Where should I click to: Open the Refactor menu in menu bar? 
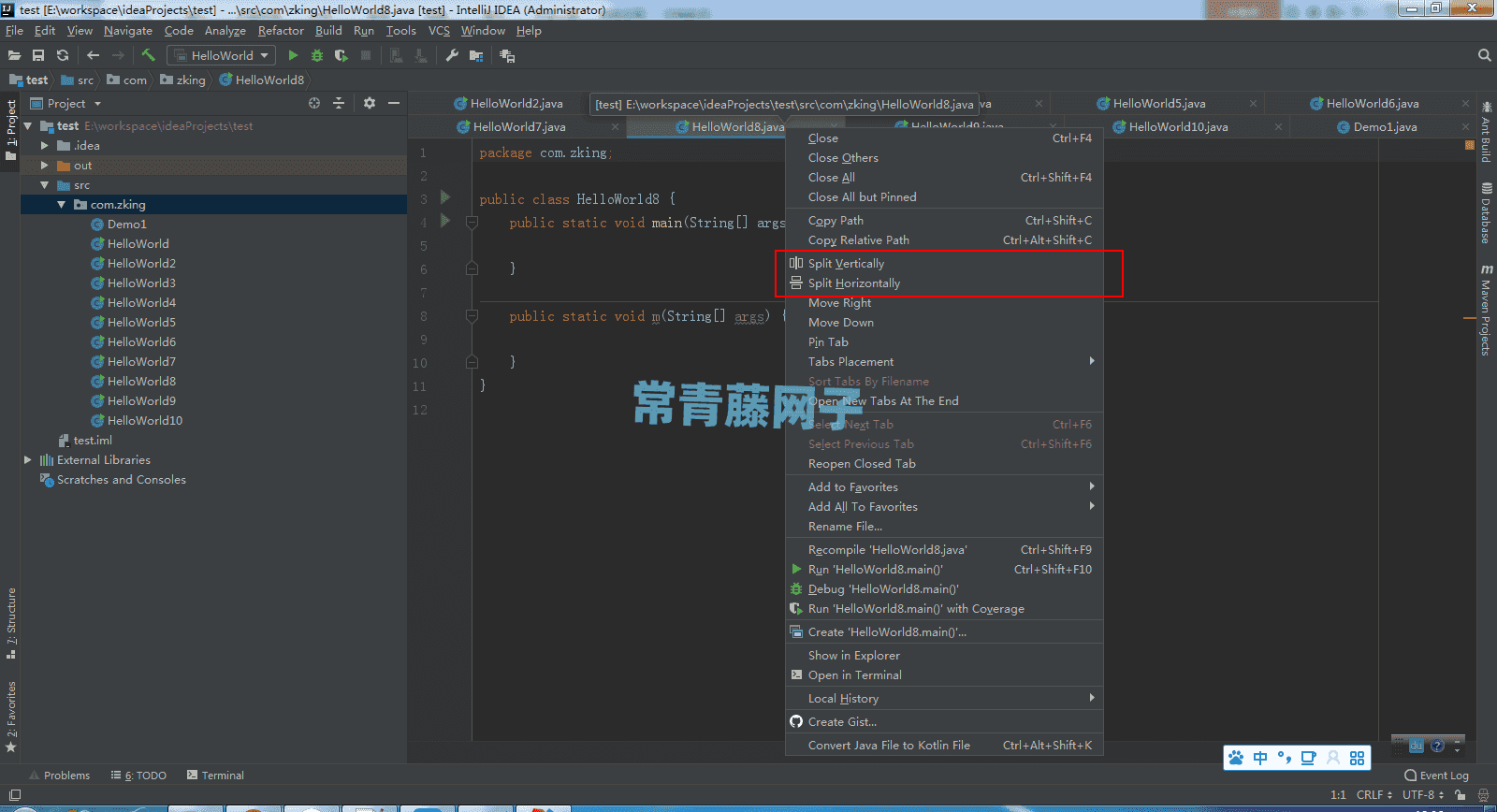point(281,31)
